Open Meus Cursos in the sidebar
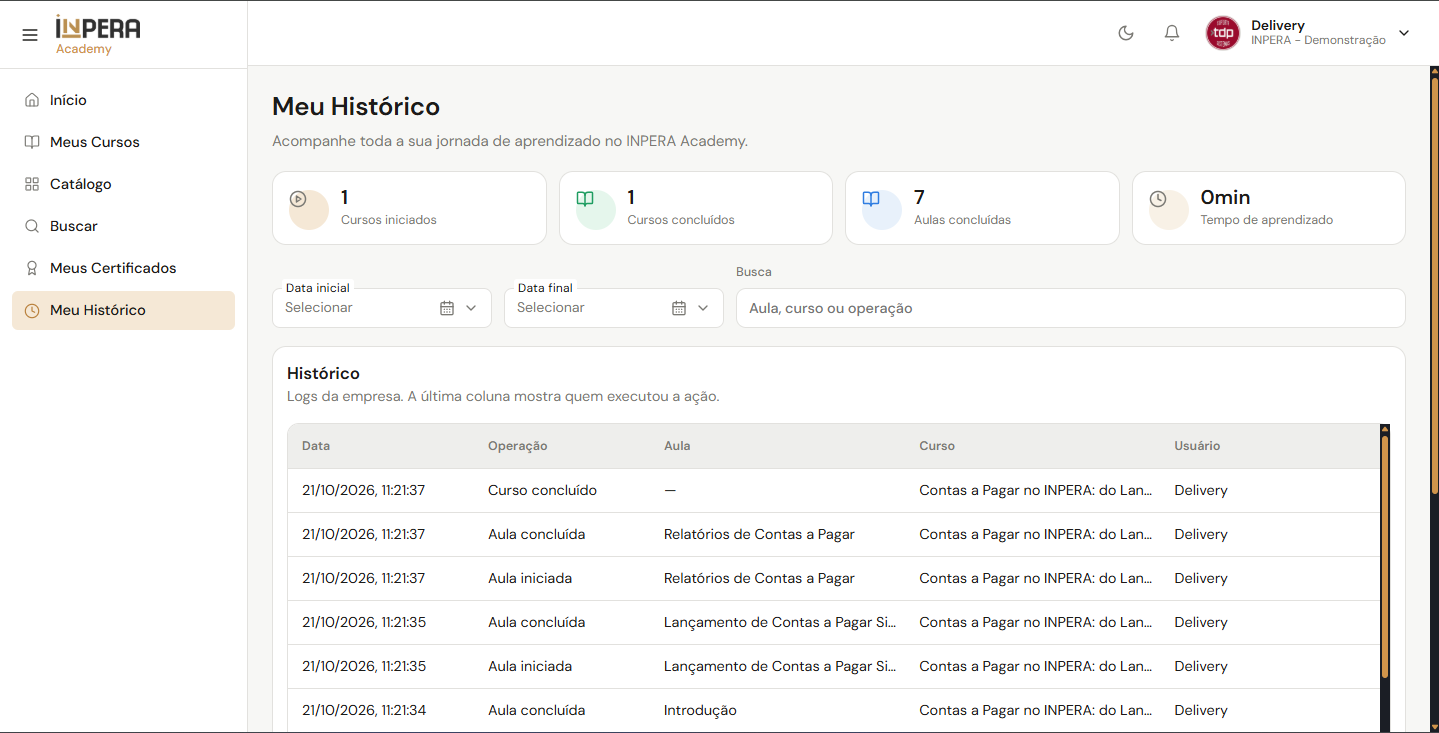 [123, 142]
